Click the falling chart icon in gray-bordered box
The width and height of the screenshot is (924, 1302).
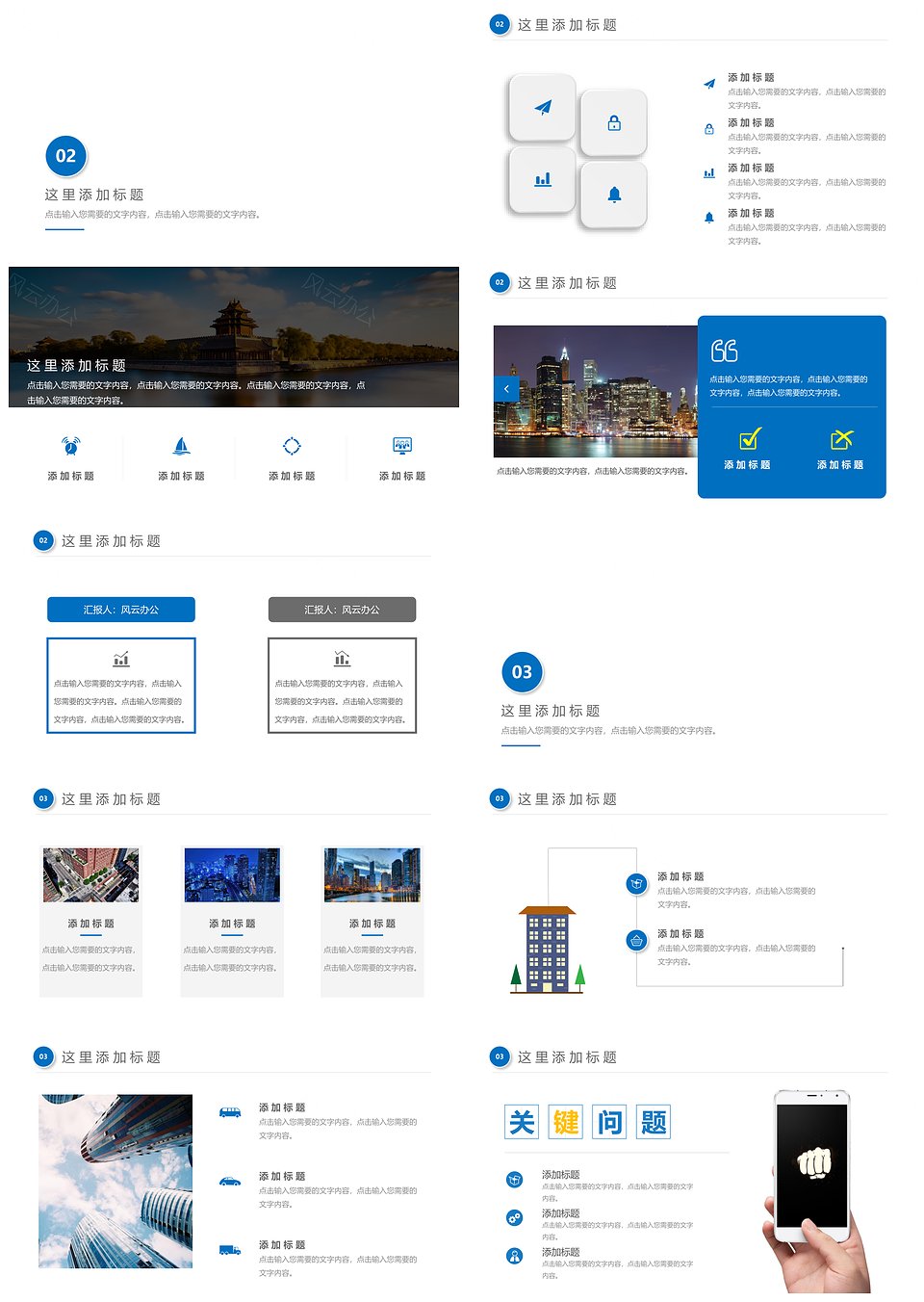pos(342,659)
